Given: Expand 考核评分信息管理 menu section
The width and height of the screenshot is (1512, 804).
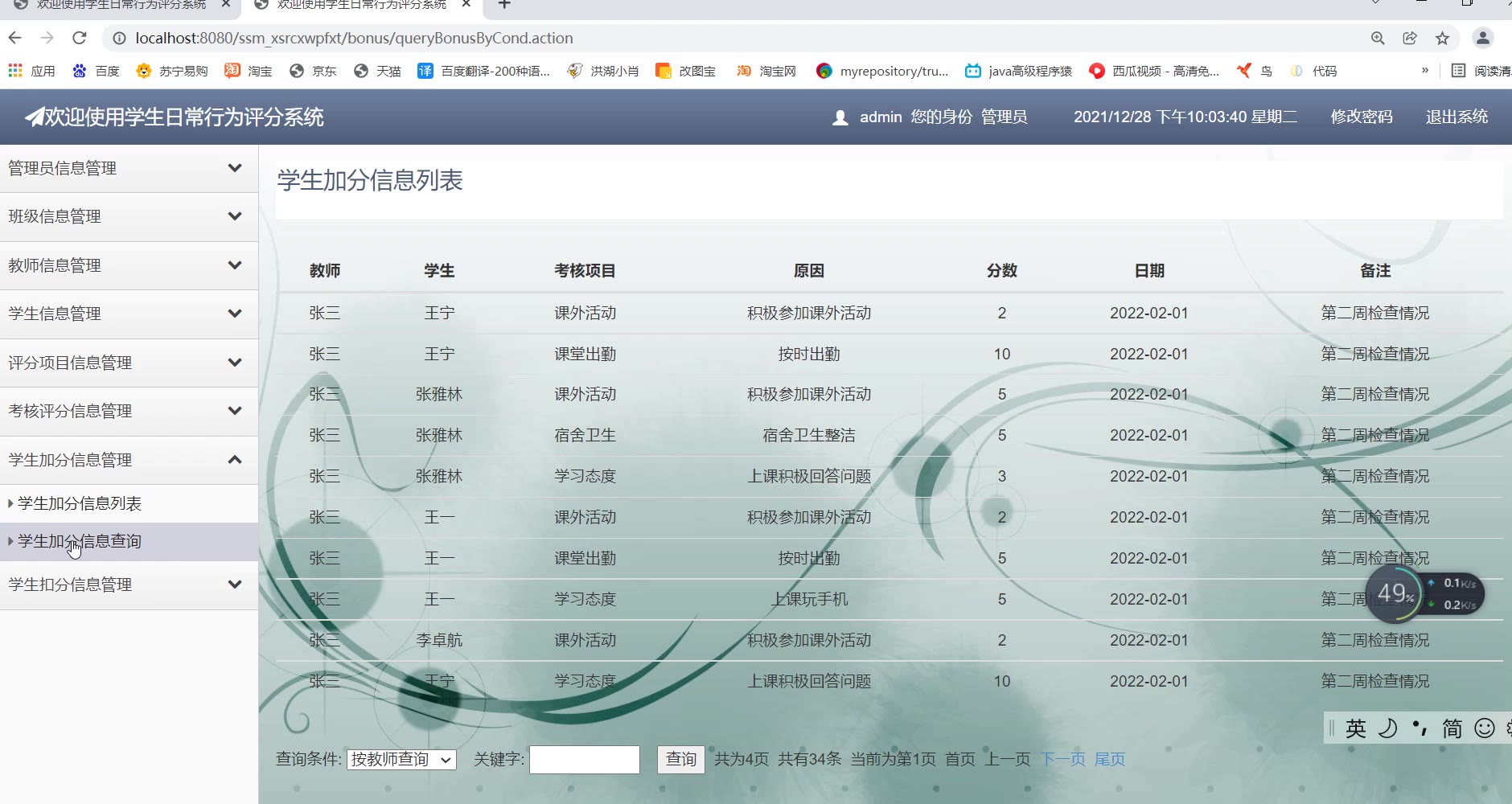Looking at the screenshot, I should coord(129,411).
